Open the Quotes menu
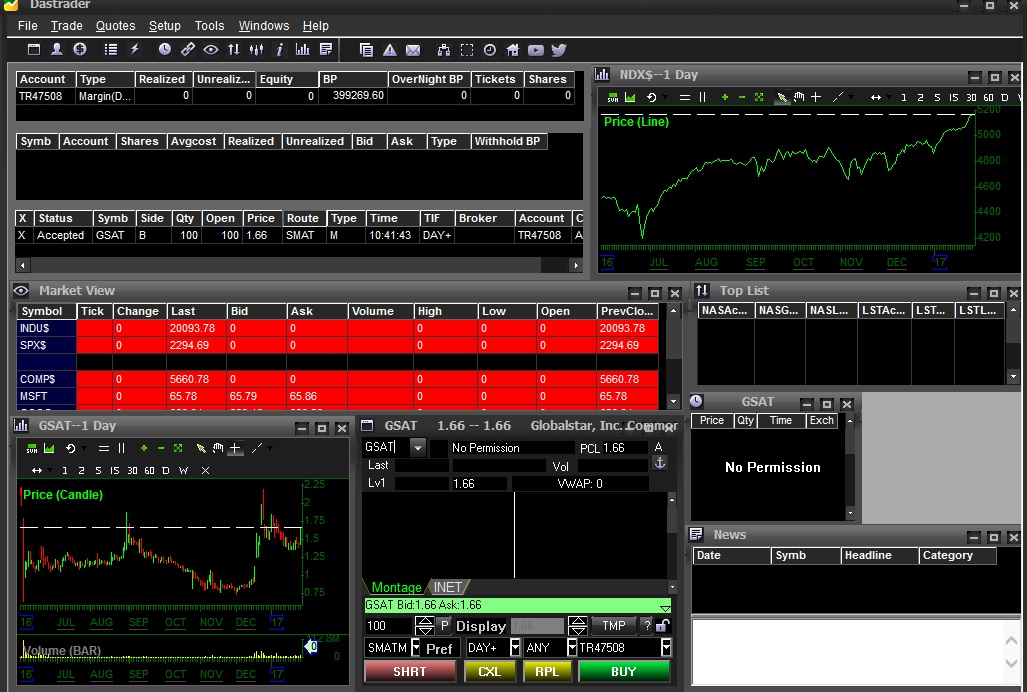The image size is (1027, 692). 115,26
